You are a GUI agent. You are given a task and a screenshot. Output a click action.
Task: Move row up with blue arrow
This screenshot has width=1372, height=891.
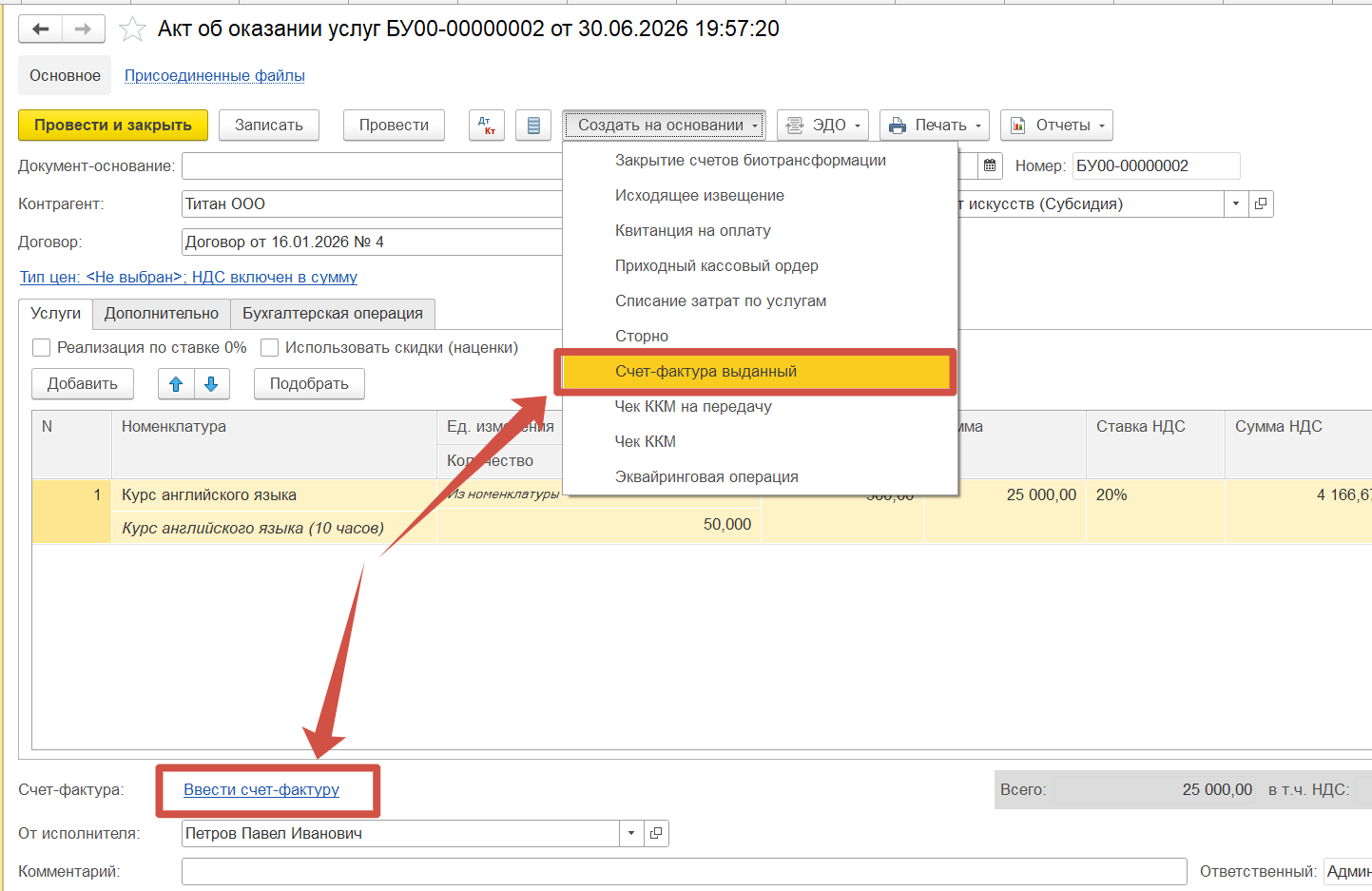(x=176, y=384)
